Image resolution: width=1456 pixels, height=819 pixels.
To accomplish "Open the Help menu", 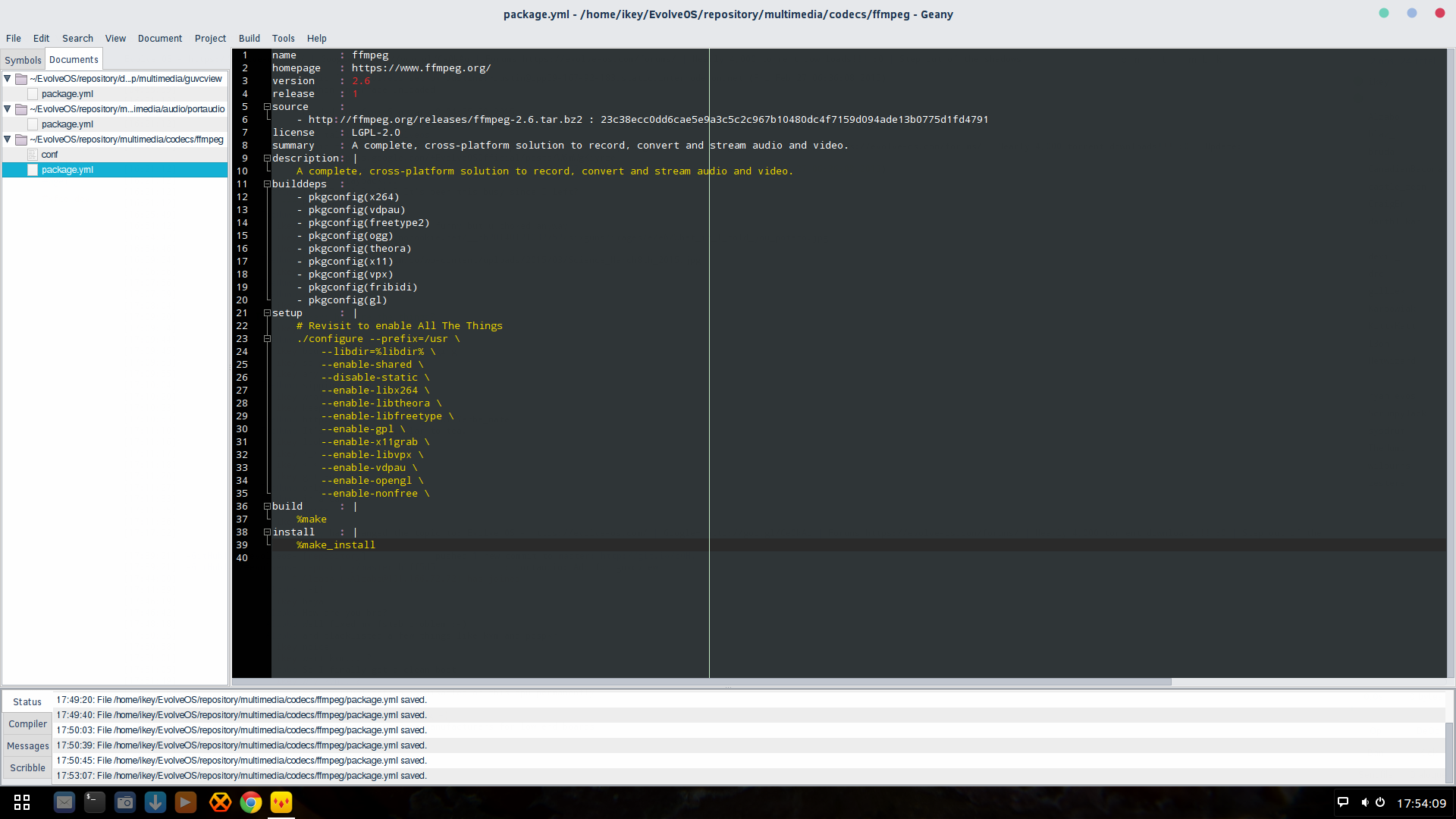I will pyautogui.click(x=316, y=38).
